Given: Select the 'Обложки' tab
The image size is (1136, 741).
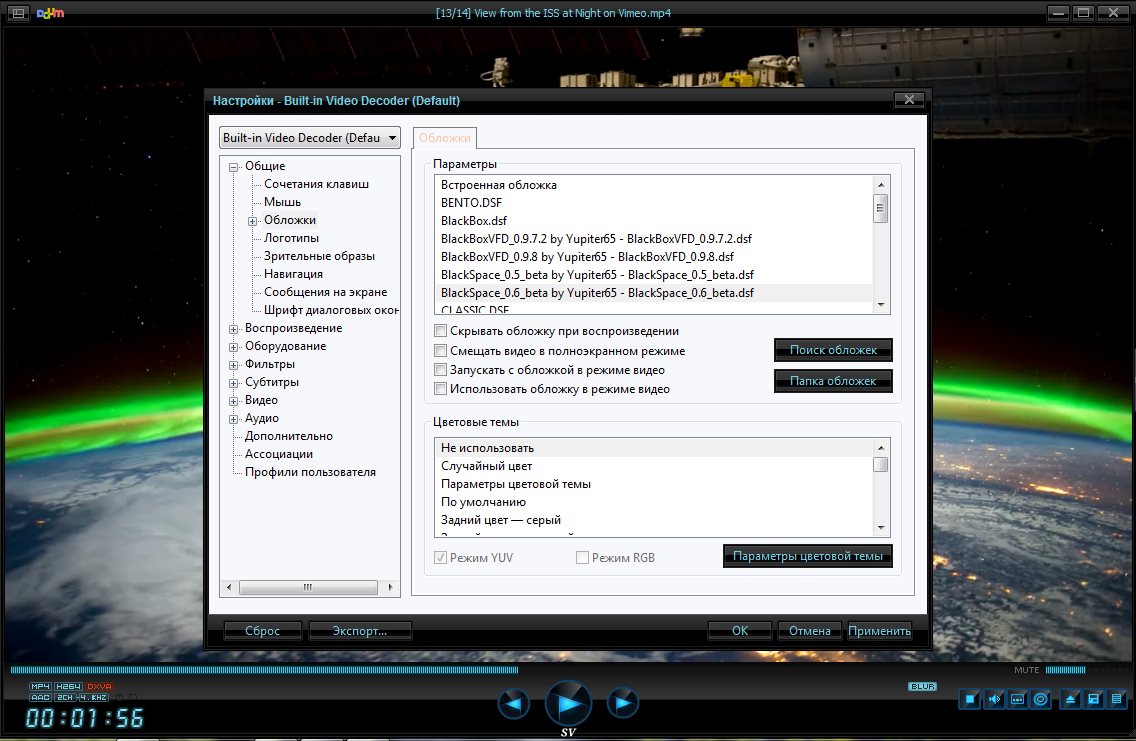Looking at the screenshot, I should click(445, 138).
